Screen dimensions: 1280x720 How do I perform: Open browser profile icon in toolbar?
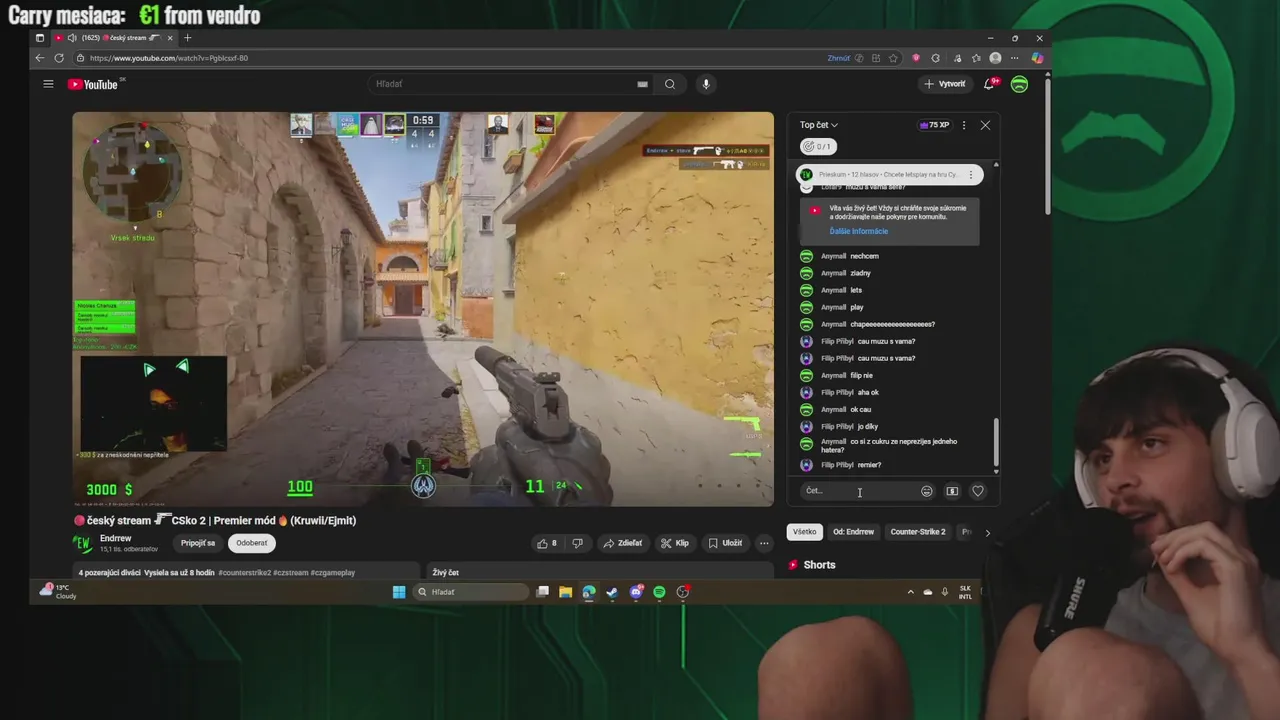click(x=995, y=58)
